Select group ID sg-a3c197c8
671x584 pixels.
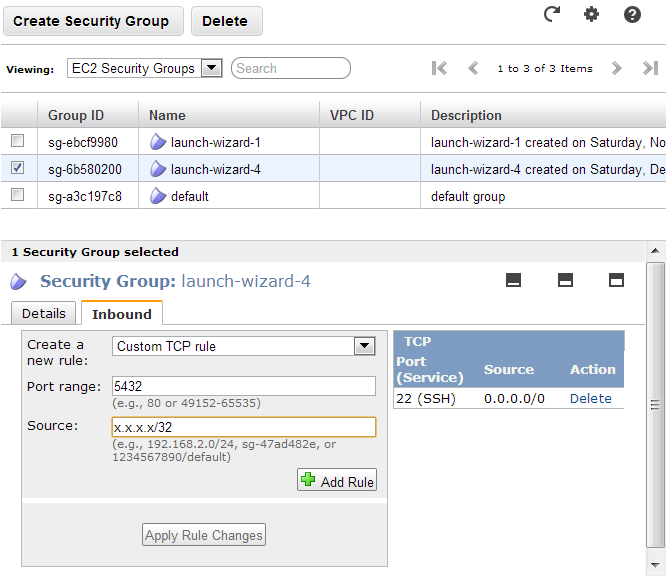(85, 196)
